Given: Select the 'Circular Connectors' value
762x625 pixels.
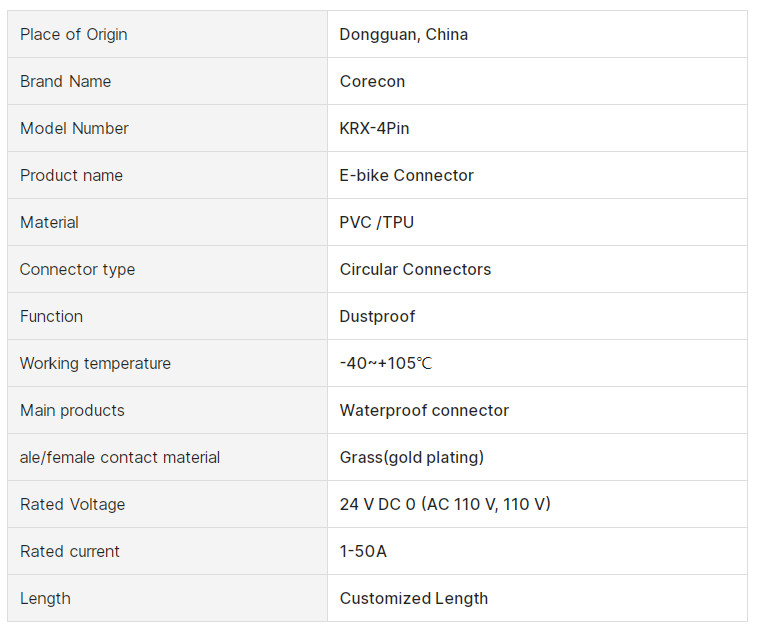Looking at the screenshot, I should point(415,269).
